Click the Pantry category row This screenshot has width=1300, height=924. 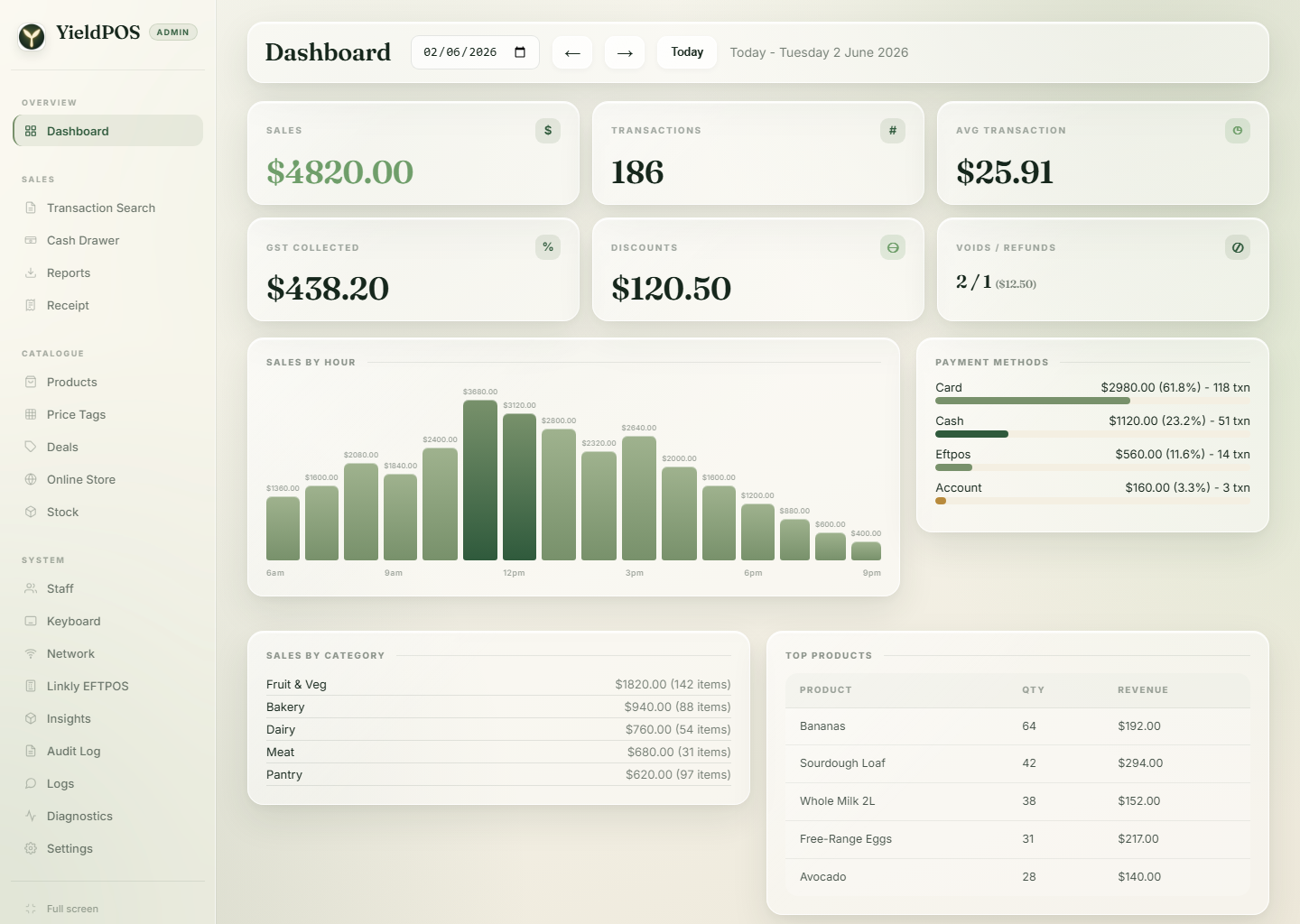pos(498,774)
